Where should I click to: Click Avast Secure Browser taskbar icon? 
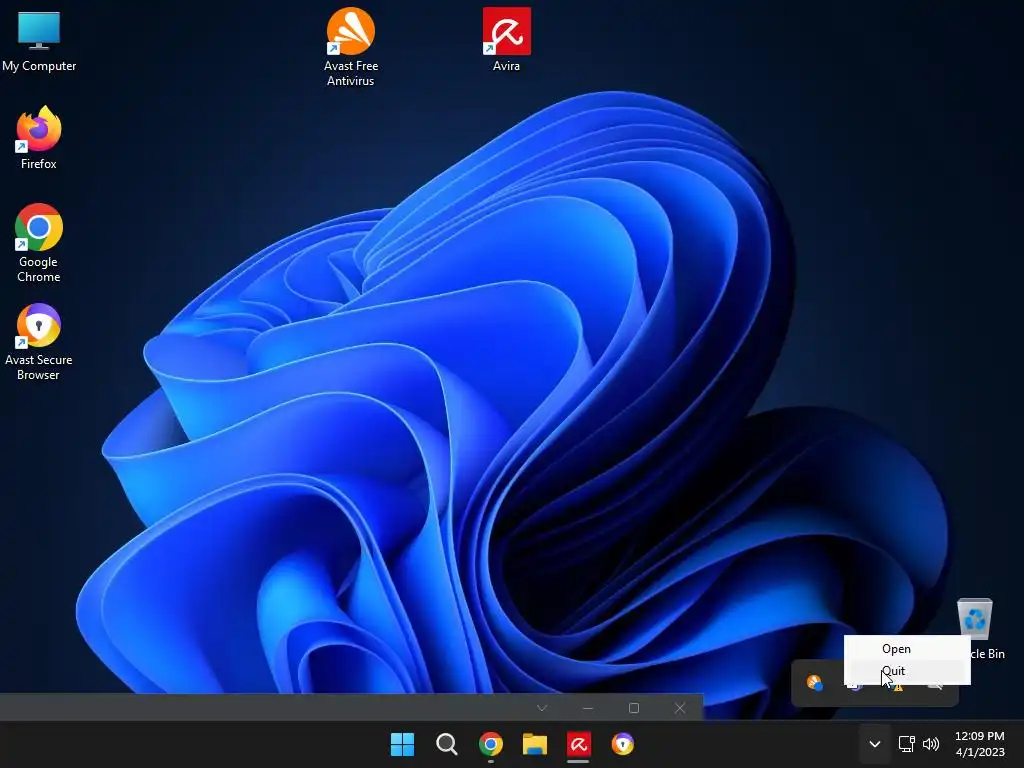tap(623, 744)
